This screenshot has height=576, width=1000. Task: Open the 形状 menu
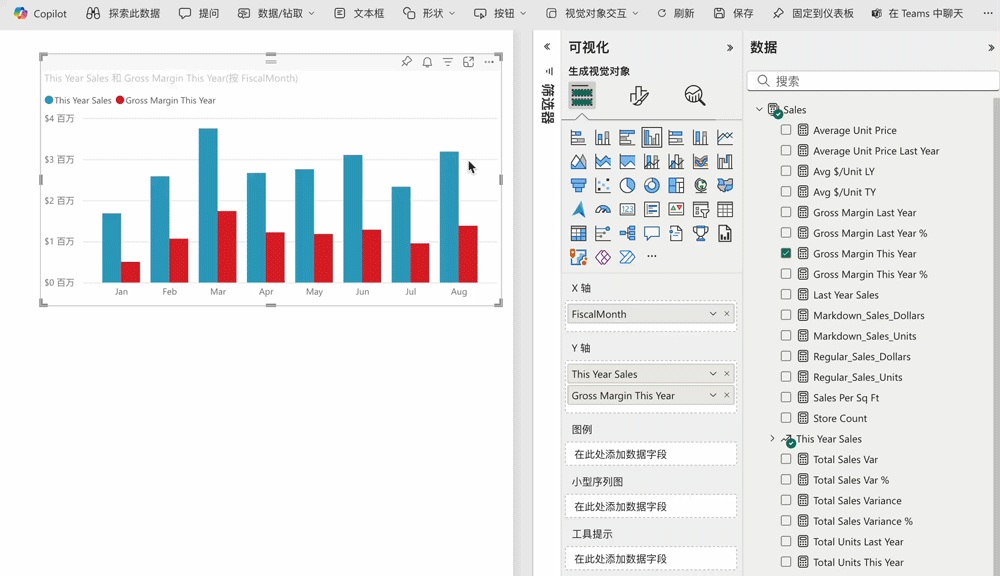click(x=429, y=14)
